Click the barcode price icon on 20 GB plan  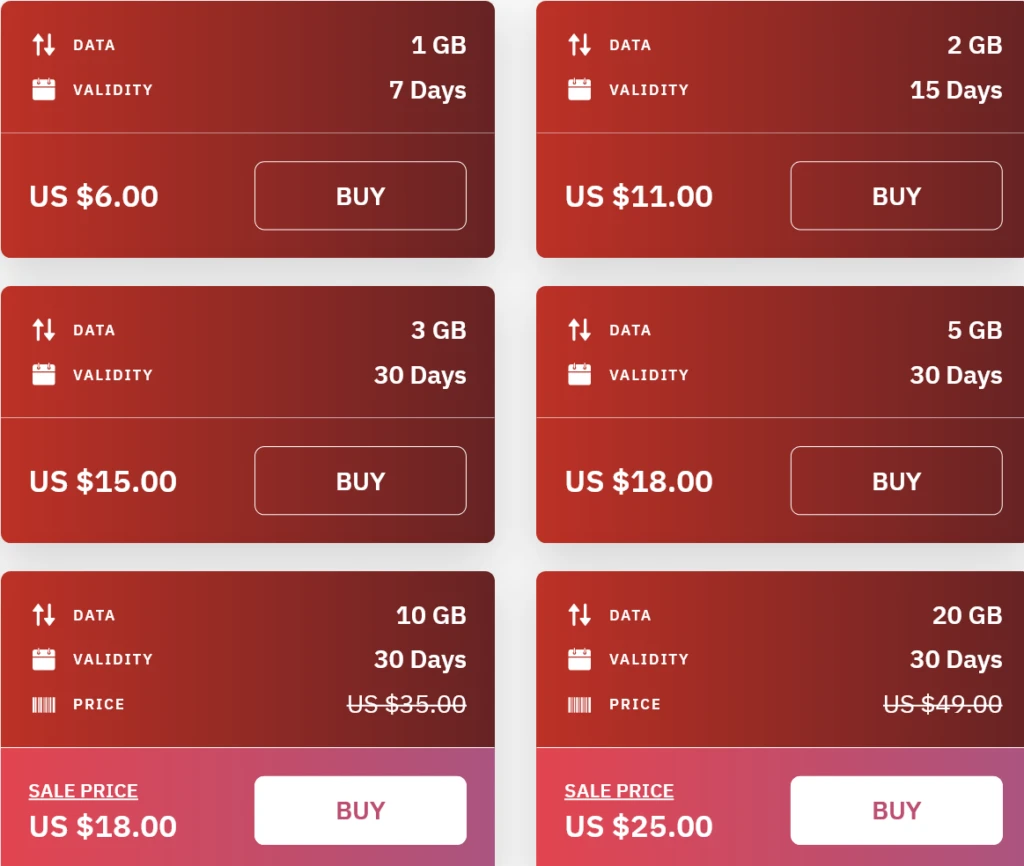point(580,705)
